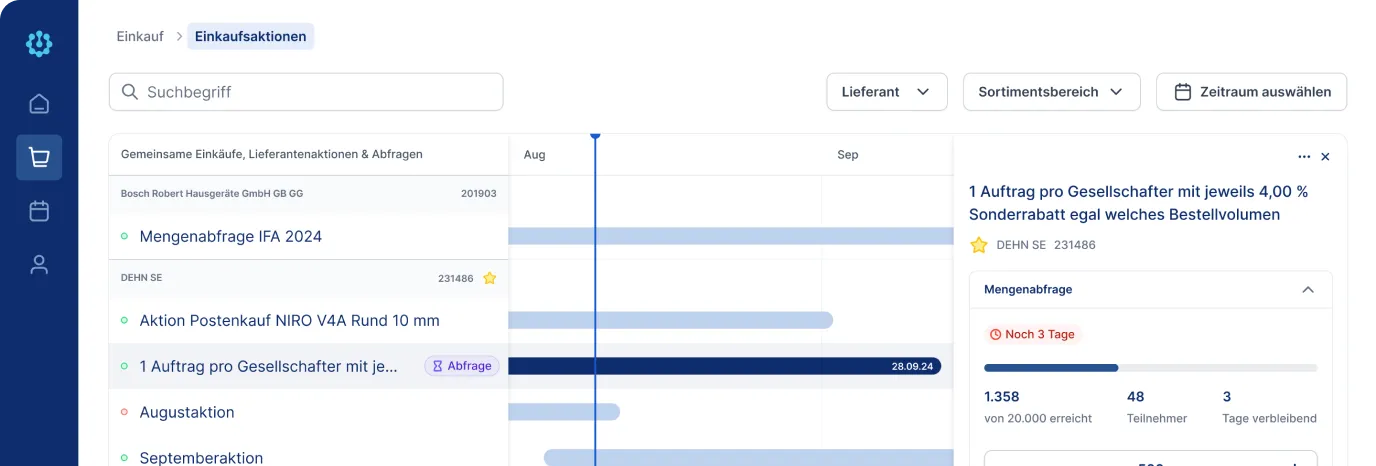Go to Einkauf breadcrumb

tap(140, 36)
